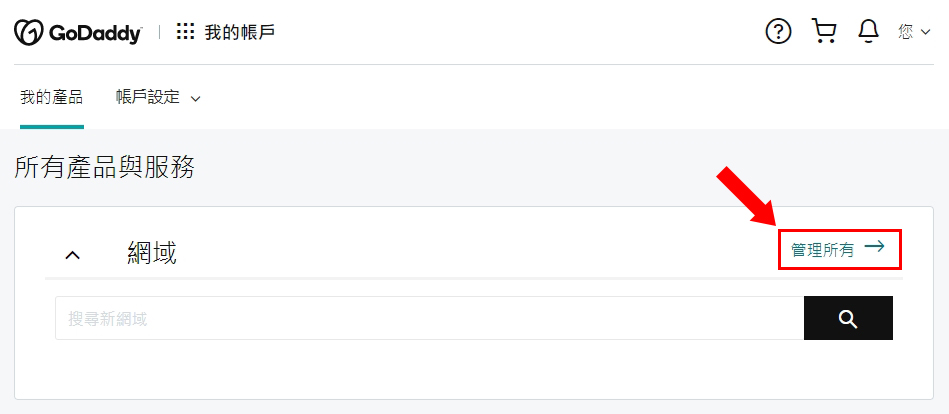Open the notifications bell
Image resolution: width=949 pixels, height=414 pixels.
click(x=869, y=31)
